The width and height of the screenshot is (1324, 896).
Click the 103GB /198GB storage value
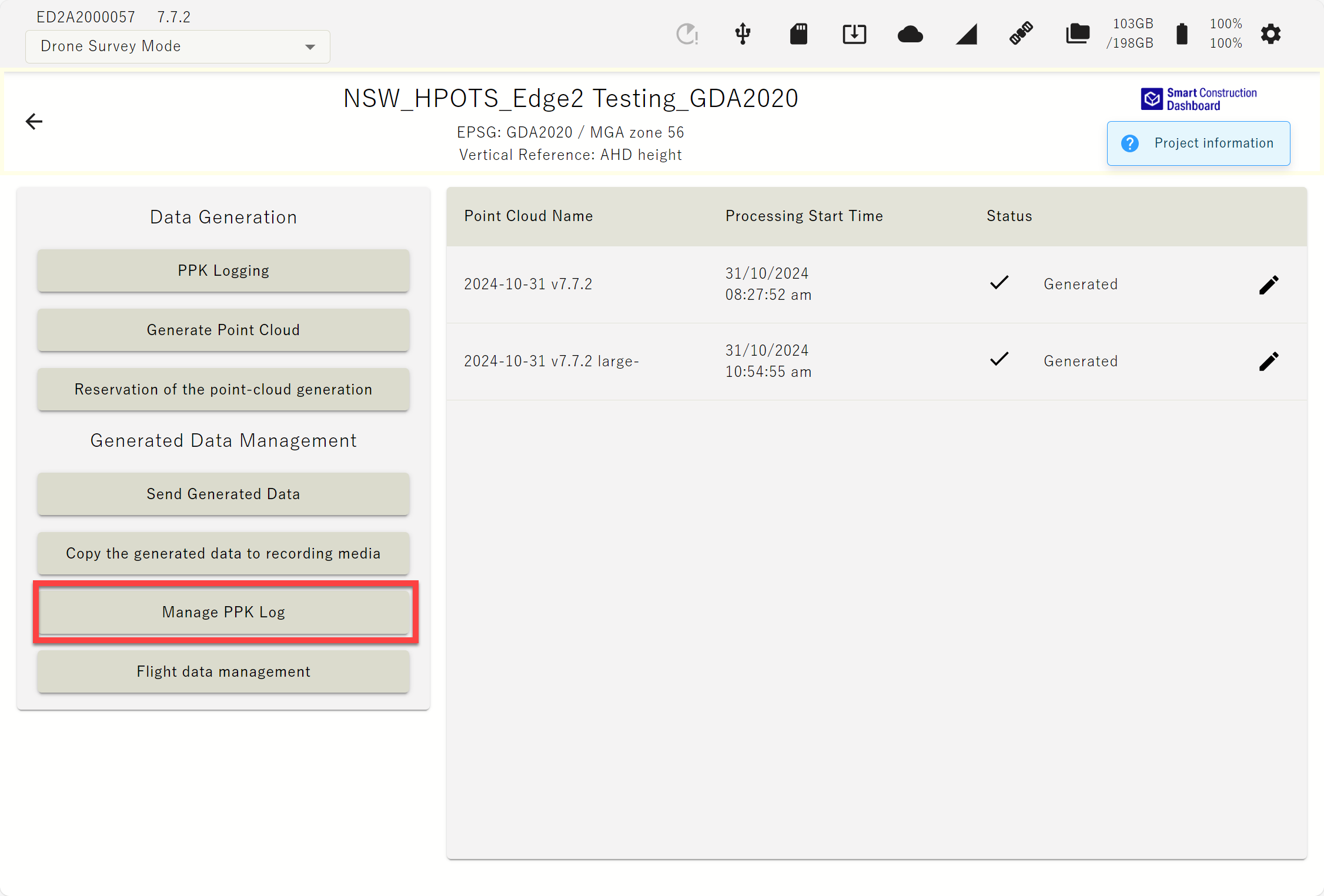click(1130, 34)
